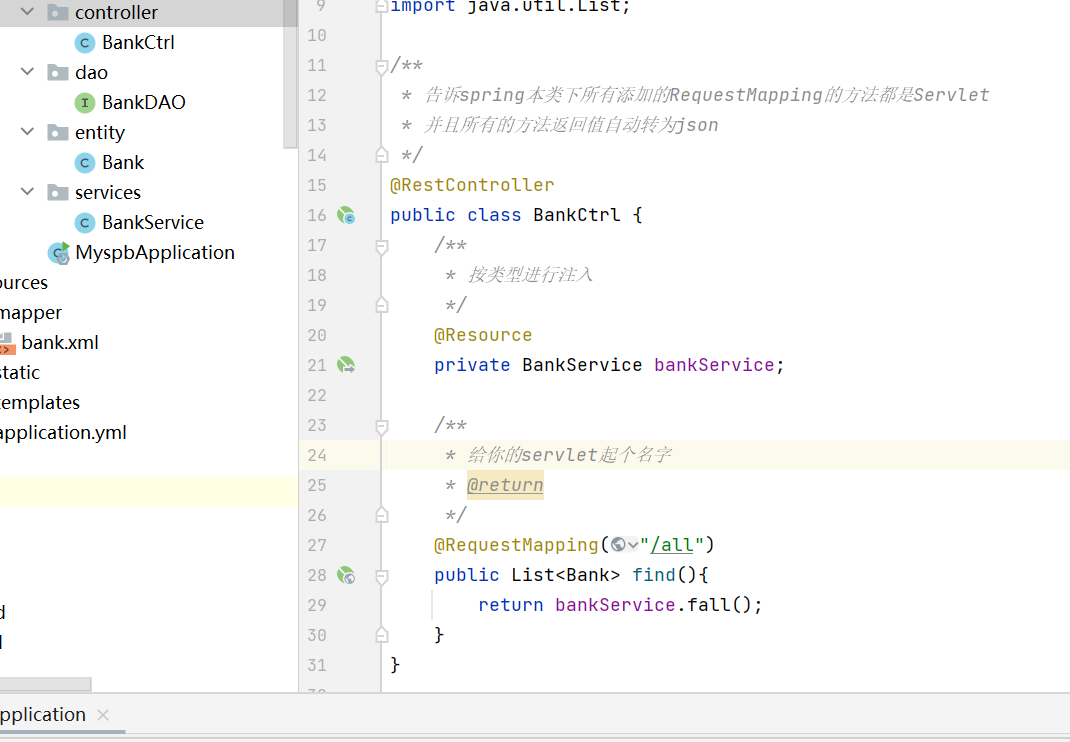Click the MyspbApplication run icon
The image size is (1070, 742).
59,253
